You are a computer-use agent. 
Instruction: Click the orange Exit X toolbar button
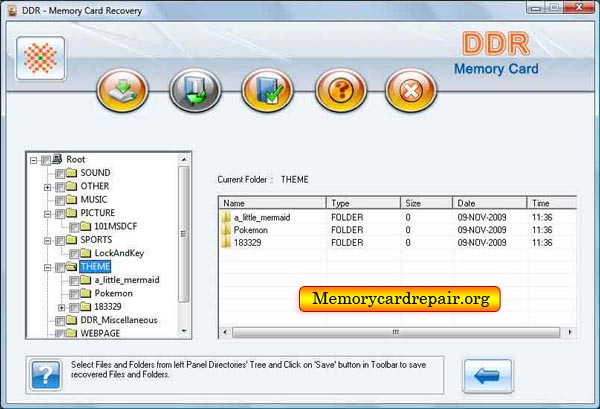click(x=411, y=90)
